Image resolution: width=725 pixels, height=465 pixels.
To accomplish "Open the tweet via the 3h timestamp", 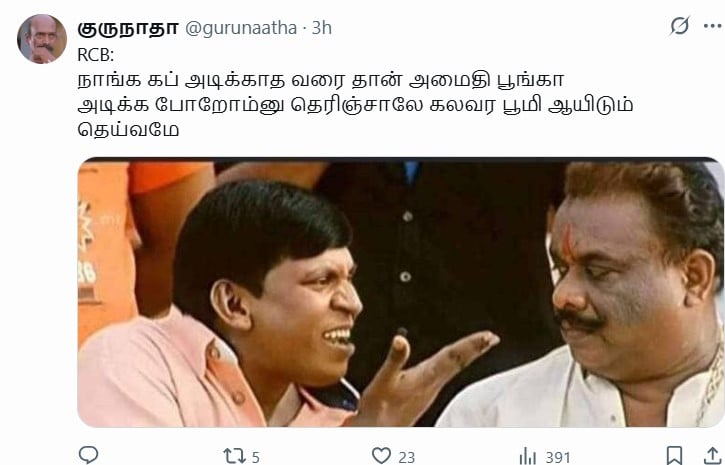I will [x=322, y=28].
